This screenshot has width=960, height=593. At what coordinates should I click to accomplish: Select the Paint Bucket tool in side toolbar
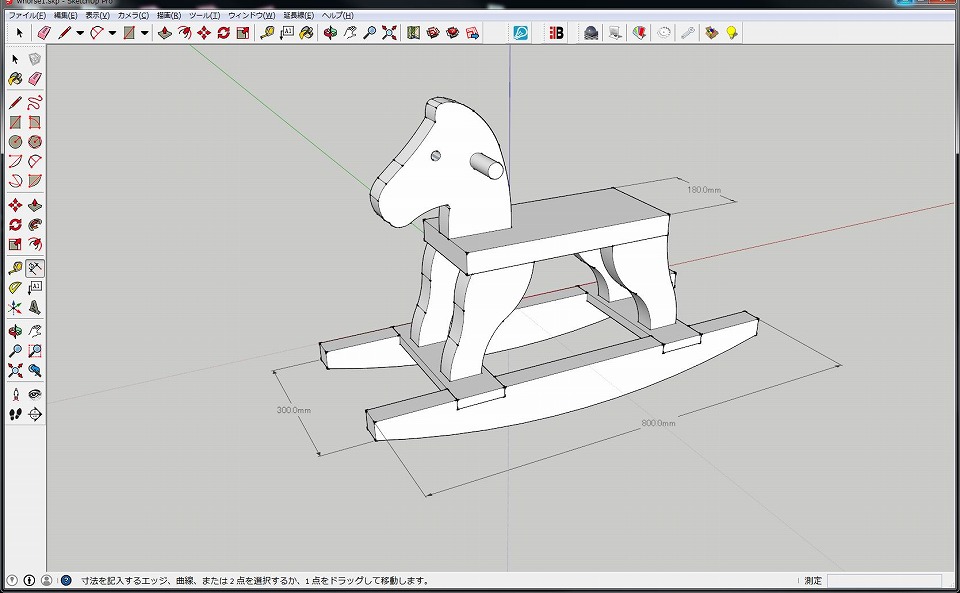tap(16, 78)
